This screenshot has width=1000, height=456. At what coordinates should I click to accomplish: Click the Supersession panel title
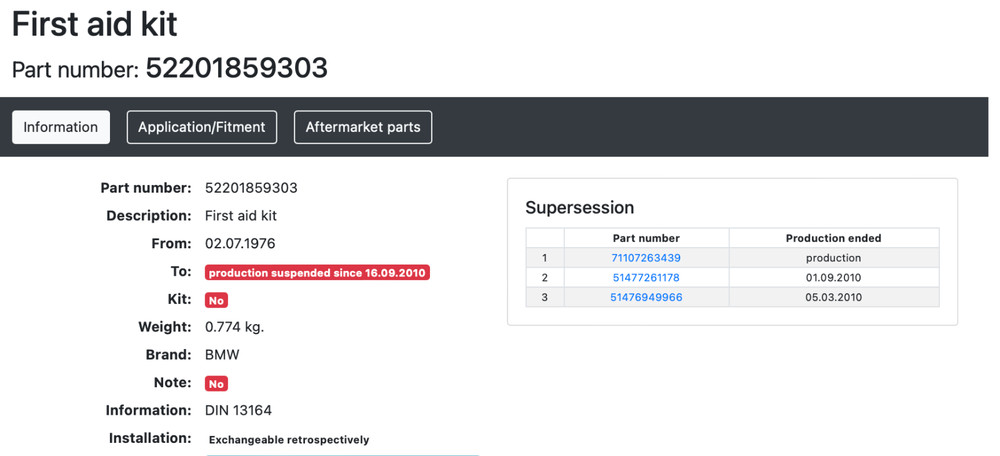(580, 208)
